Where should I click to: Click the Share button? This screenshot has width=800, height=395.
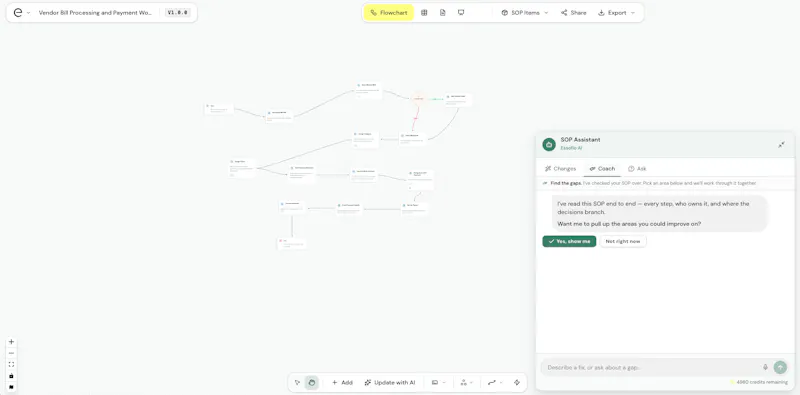[573, 13]
